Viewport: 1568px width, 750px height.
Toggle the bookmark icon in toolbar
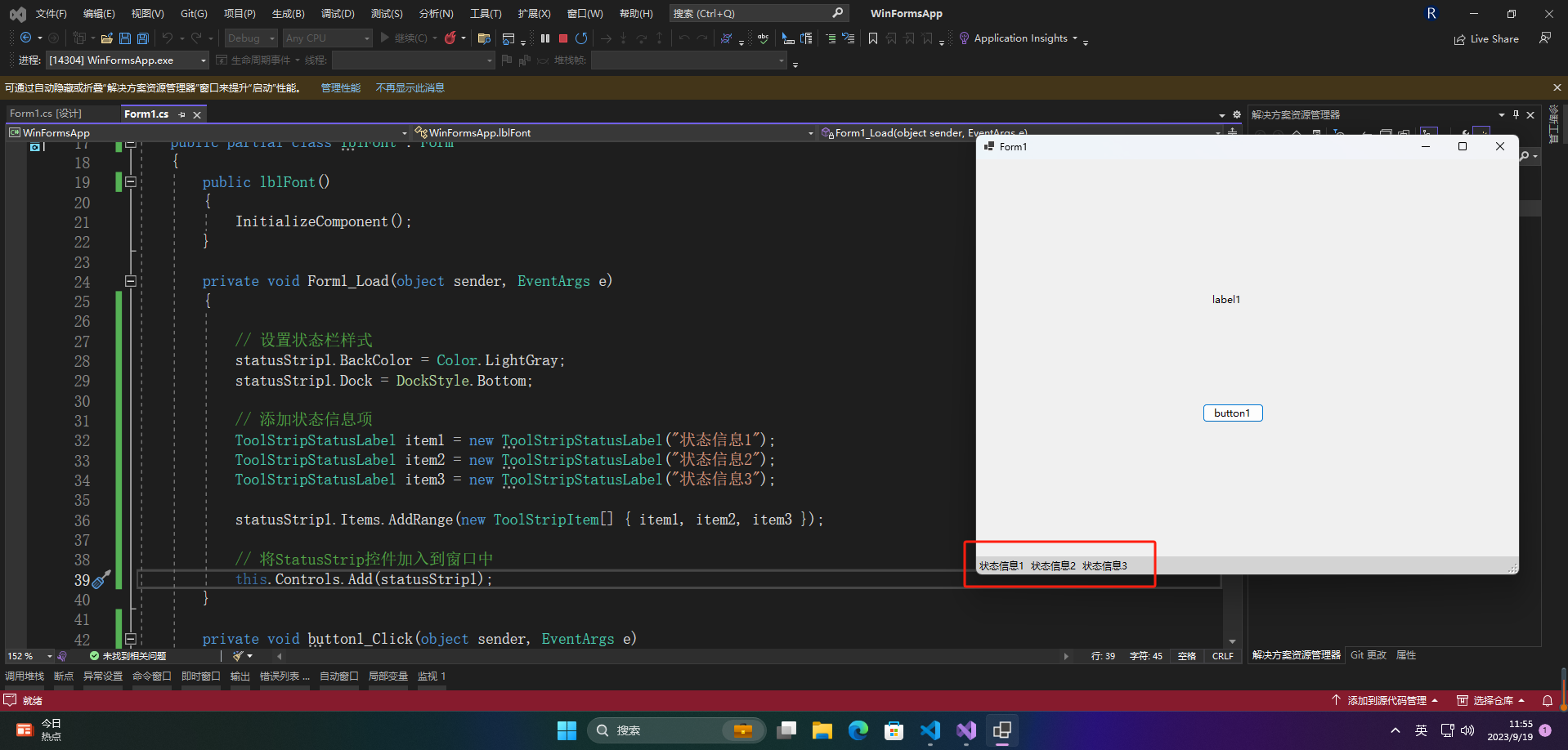pos(873,38)
